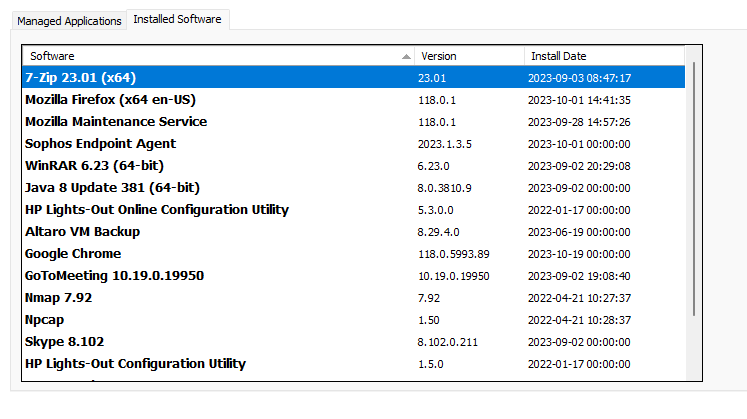Click install date 2023-09-03 08:47:17
Screen dimensions: 747x419
click(x=579, y=78)
